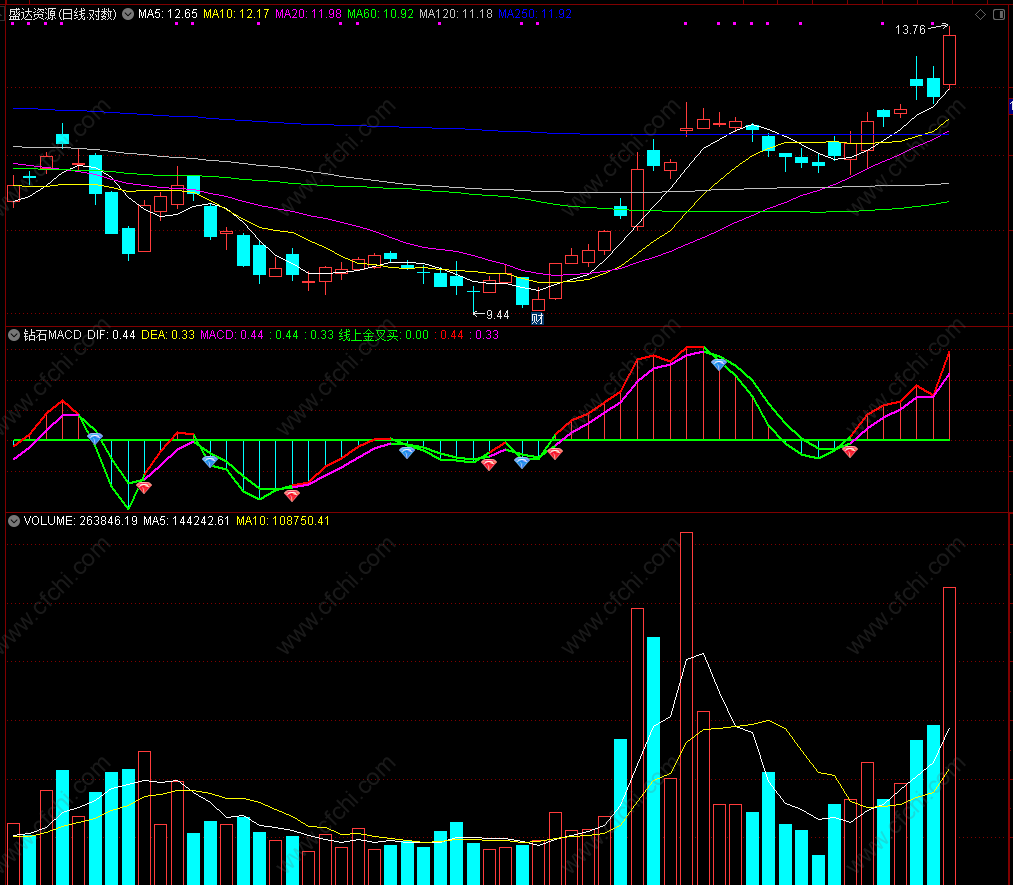Viewport: 1013px width, 885px height.
Task: Click the 13.76 high price label
Action: [910, 30]
